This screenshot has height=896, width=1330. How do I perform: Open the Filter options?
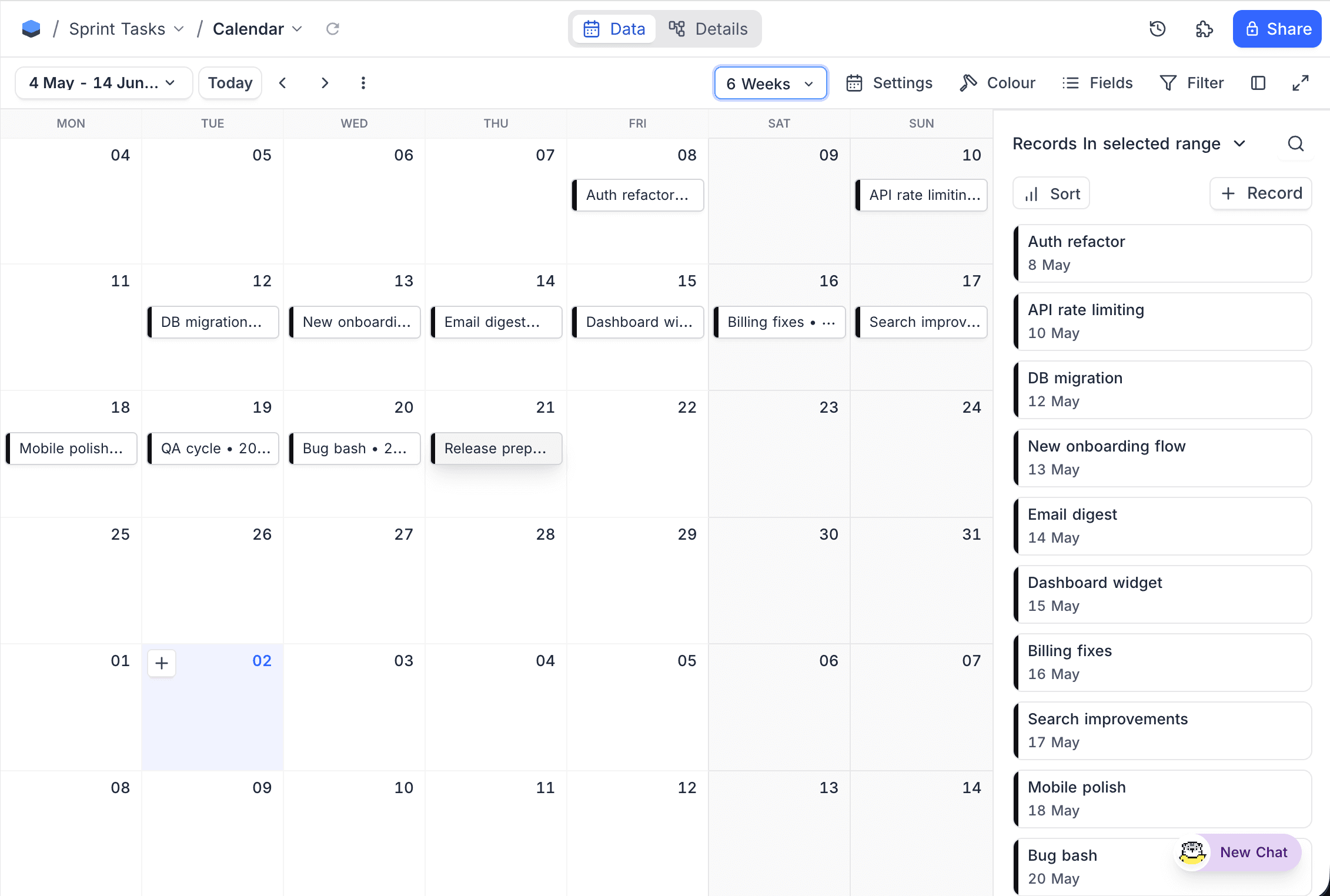click(1192, 83)
